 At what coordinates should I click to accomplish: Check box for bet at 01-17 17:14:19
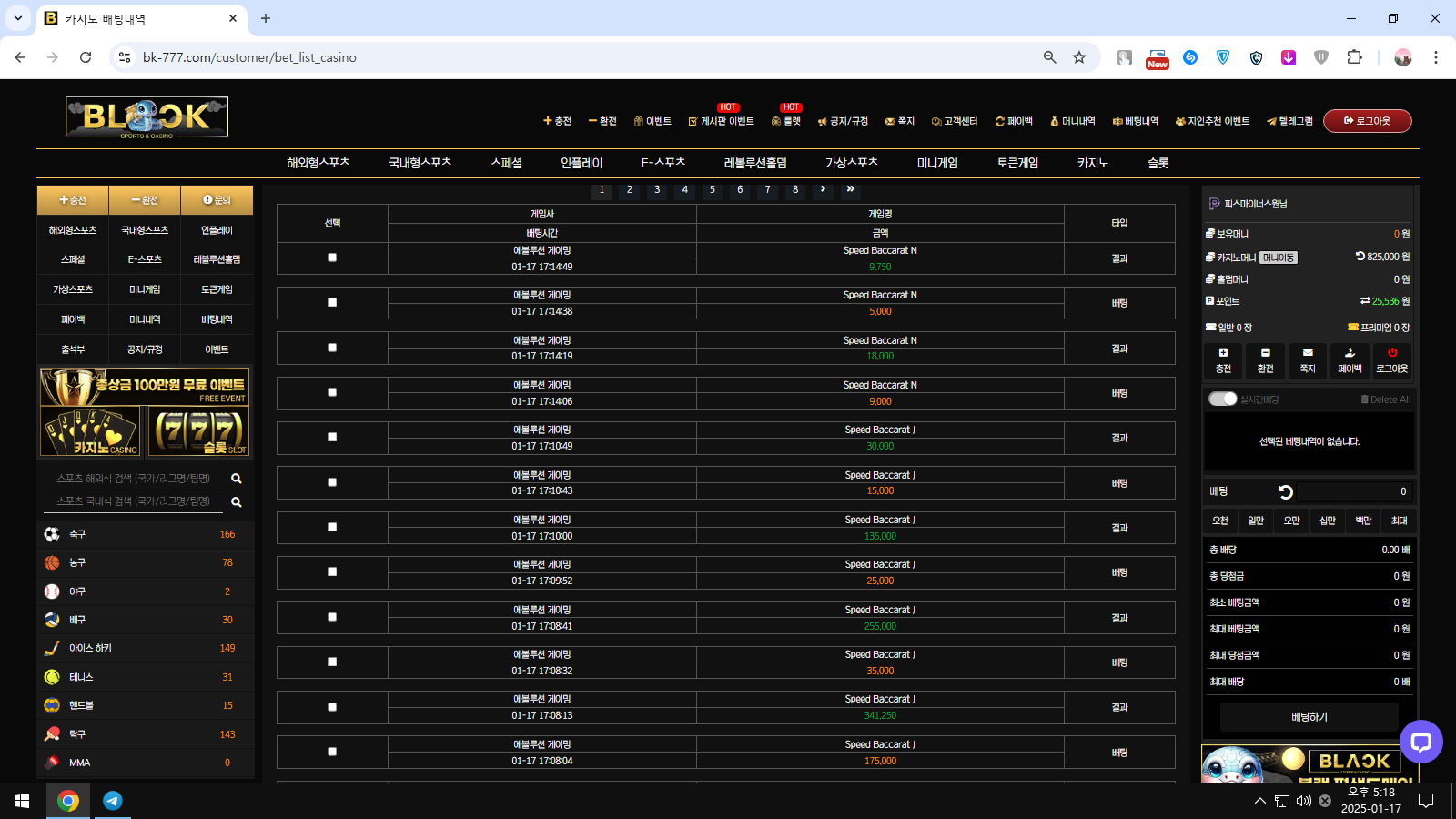(x=332, y=348)
